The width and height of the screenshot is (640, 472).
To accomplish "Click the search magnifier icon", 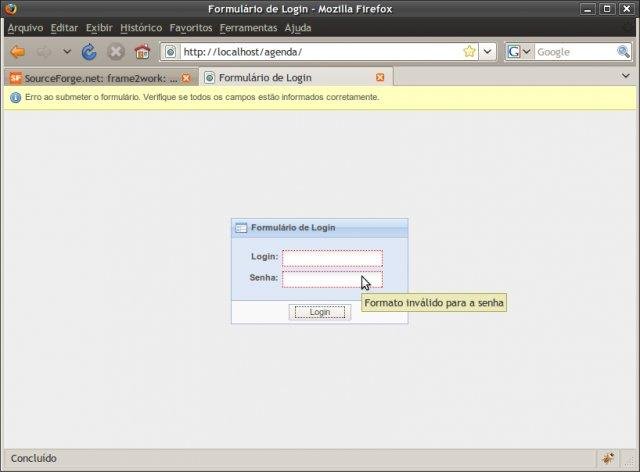I will pos(623,52).
